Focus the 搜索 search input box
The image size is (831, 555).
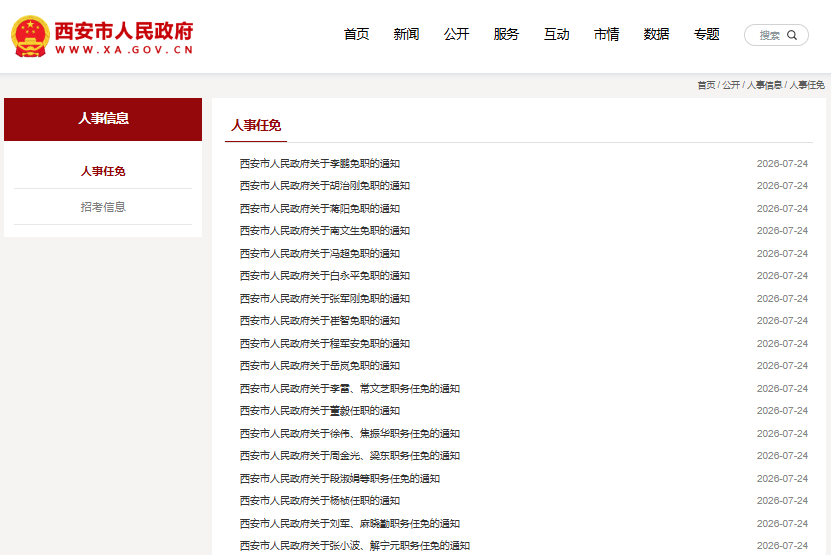click(776, 35)
